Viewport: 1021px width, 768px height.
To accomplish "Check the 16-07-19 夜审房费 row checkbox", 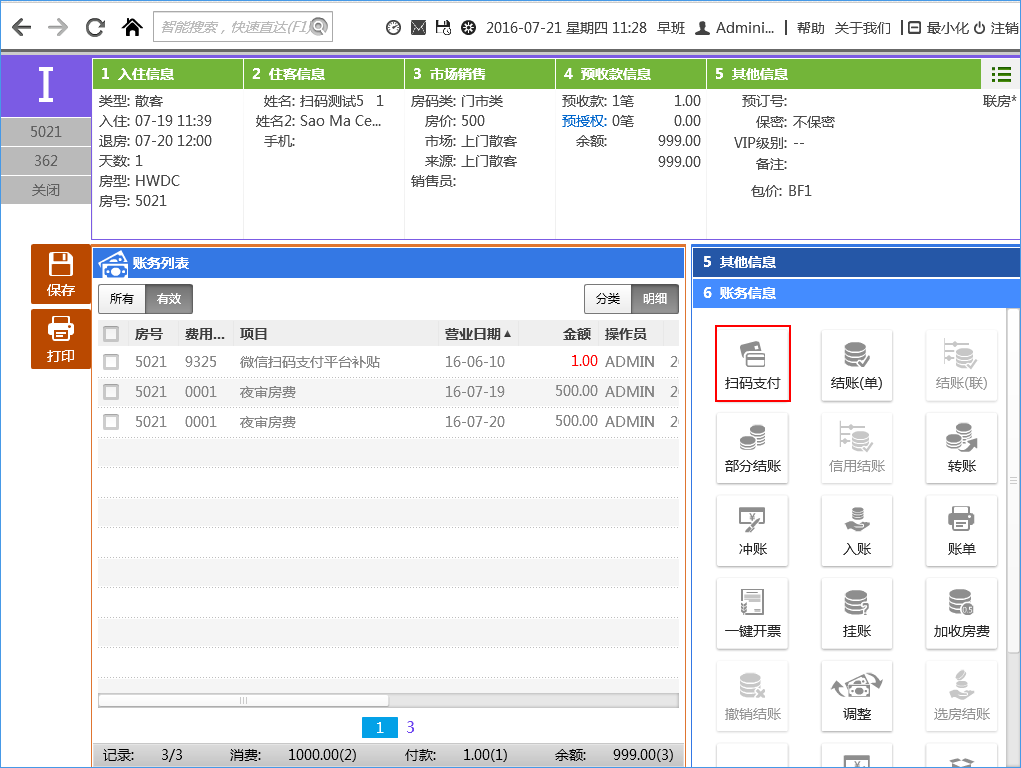I will 111,391.
